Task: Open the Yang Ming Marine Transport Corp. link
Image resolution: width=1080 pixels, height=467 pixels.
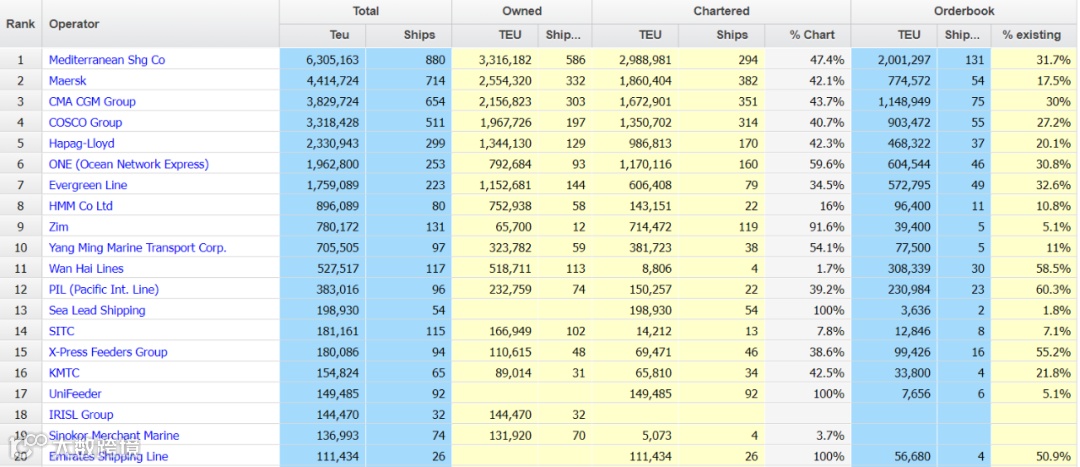Action: click(138, 247)
